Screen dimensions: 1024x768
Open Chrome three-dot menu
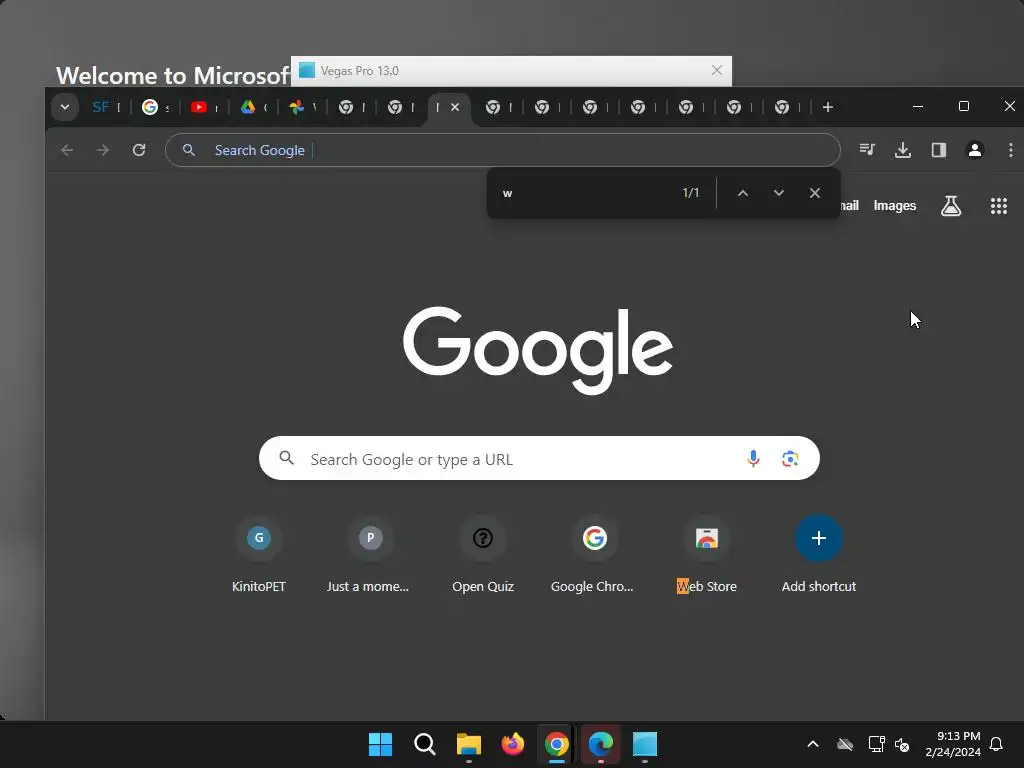tap(1010, 150)
